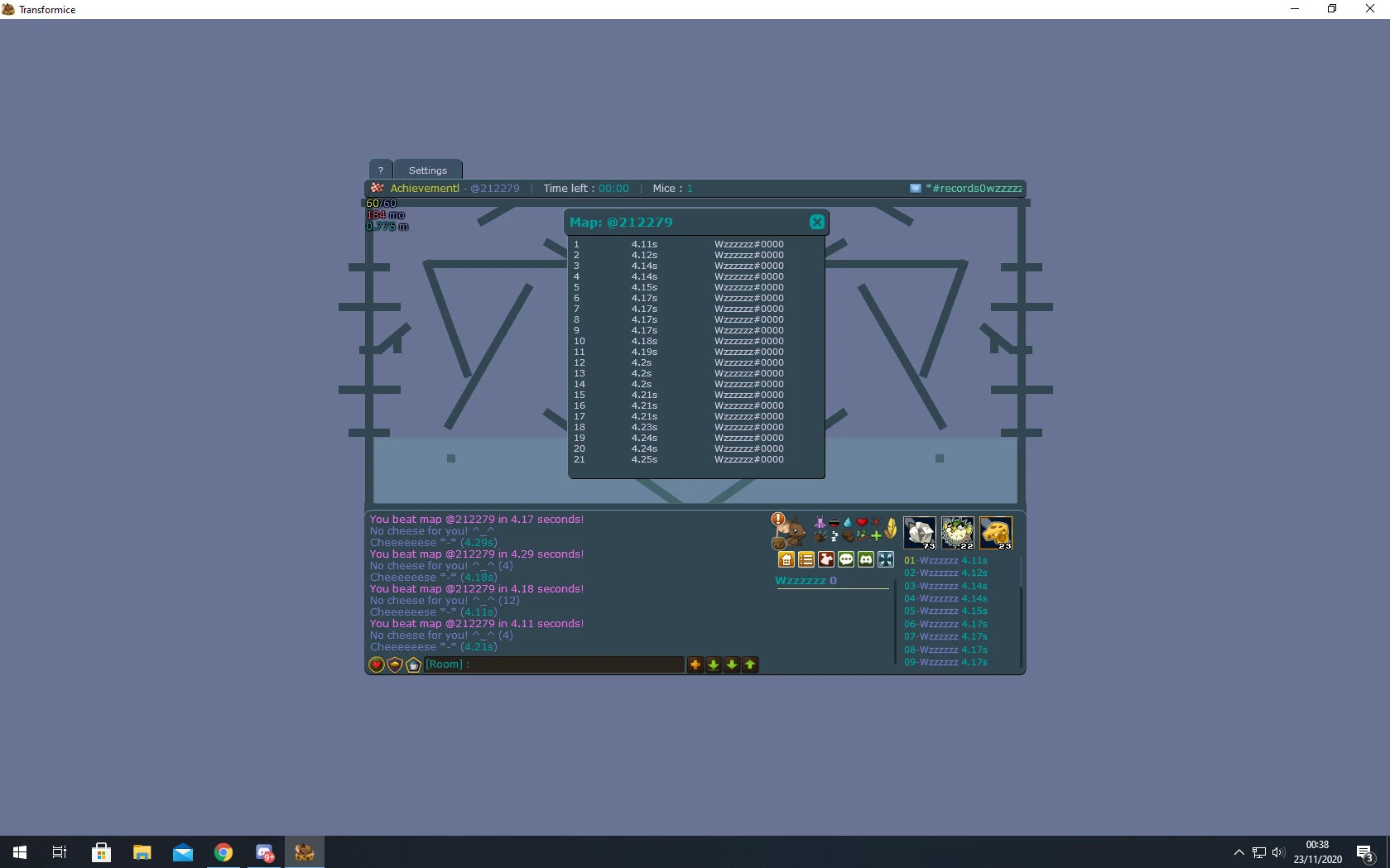Click the orange plus button right of chat
The height and width of the screenshot is (868, 1390).
pos(695,664)
